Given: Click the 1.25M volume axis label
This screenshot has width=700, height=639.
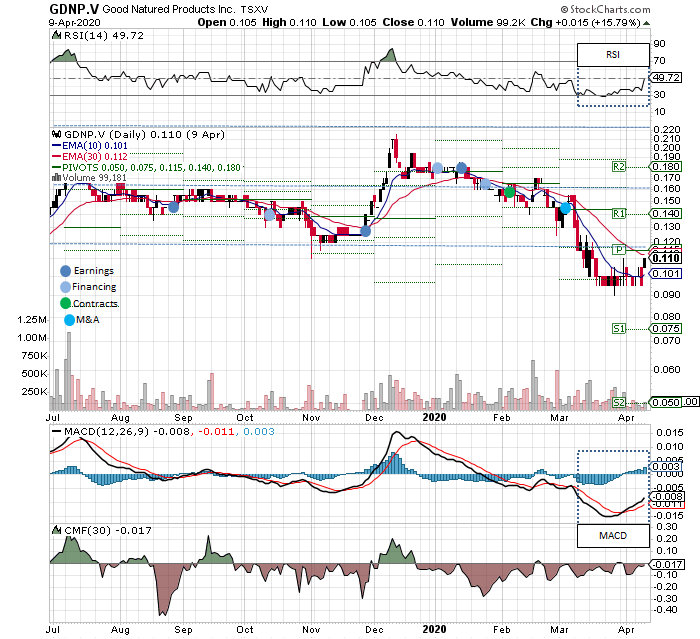Looking at the screenshot, I should click(x=32, y=320).
